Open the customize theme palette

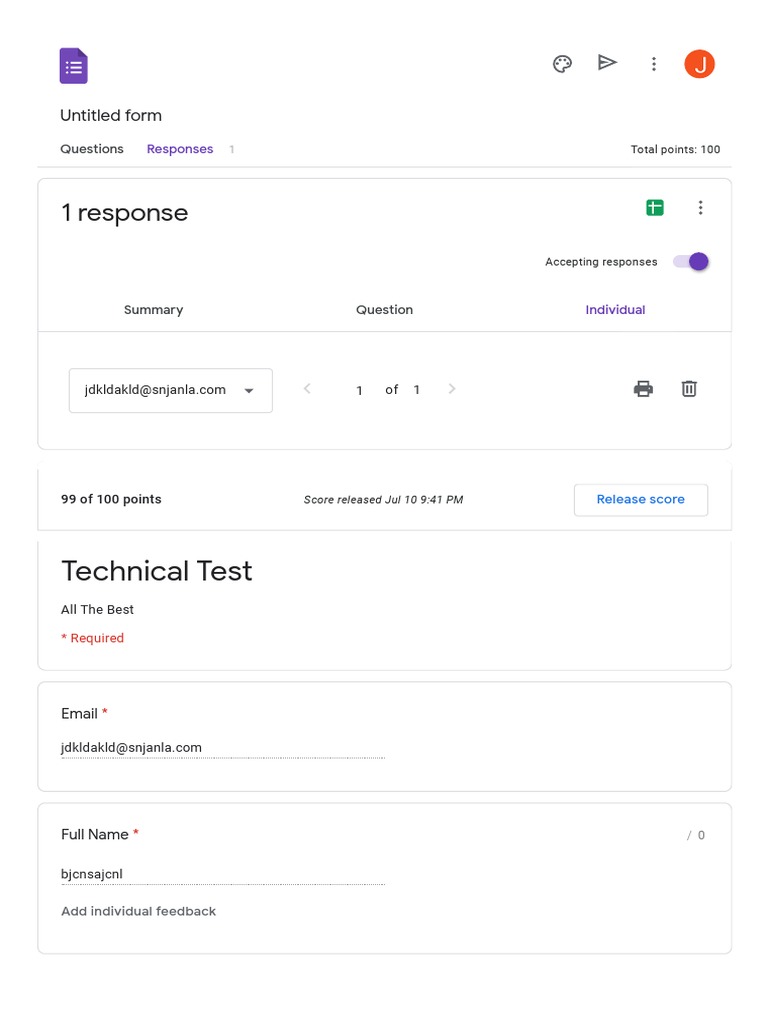coord(562,64)
